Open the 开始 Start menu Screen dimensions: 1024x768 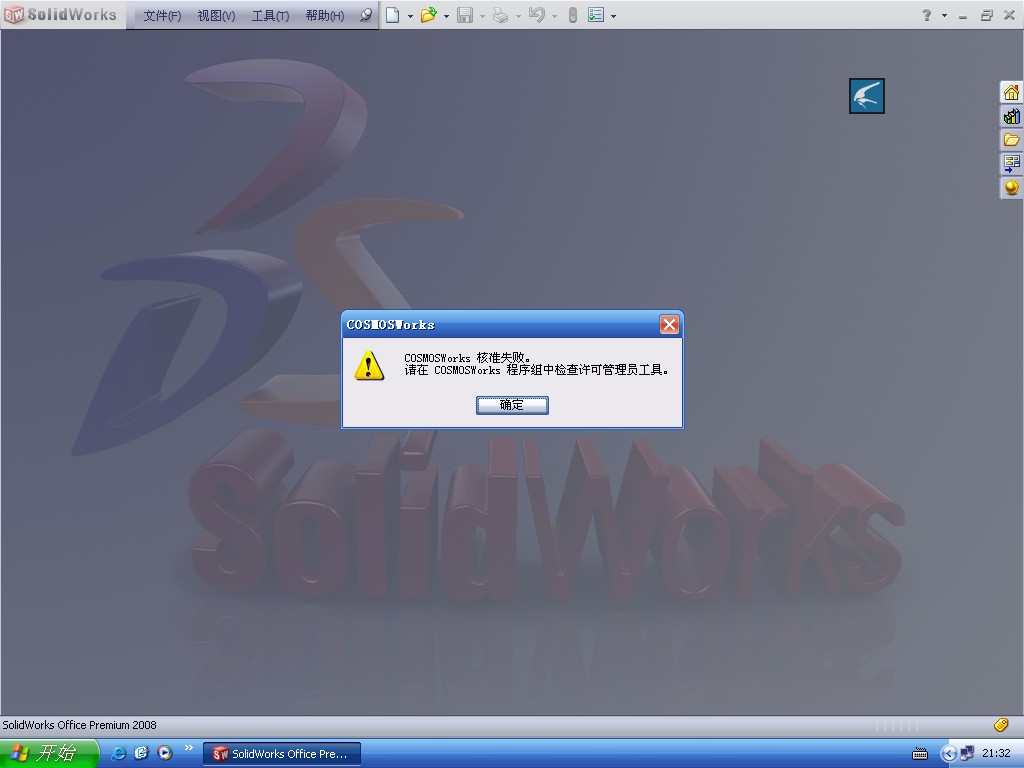click(x=48, y=754)
